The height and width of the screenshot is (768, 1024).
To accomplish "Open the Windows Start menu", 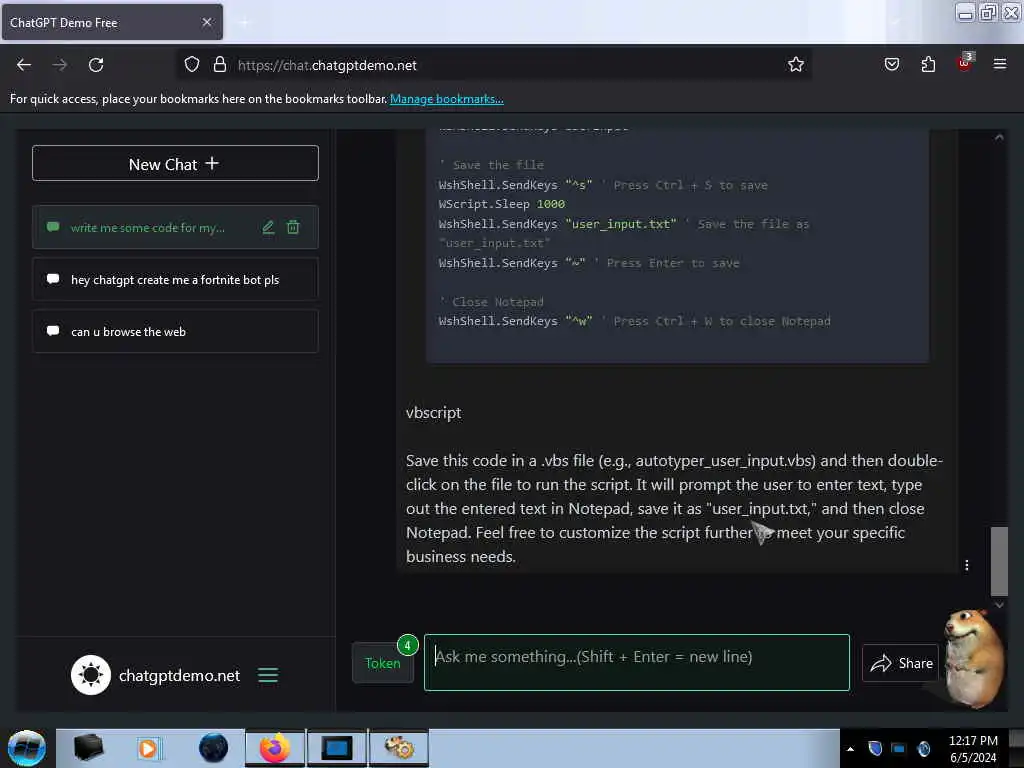I will [x=27, y=748].
